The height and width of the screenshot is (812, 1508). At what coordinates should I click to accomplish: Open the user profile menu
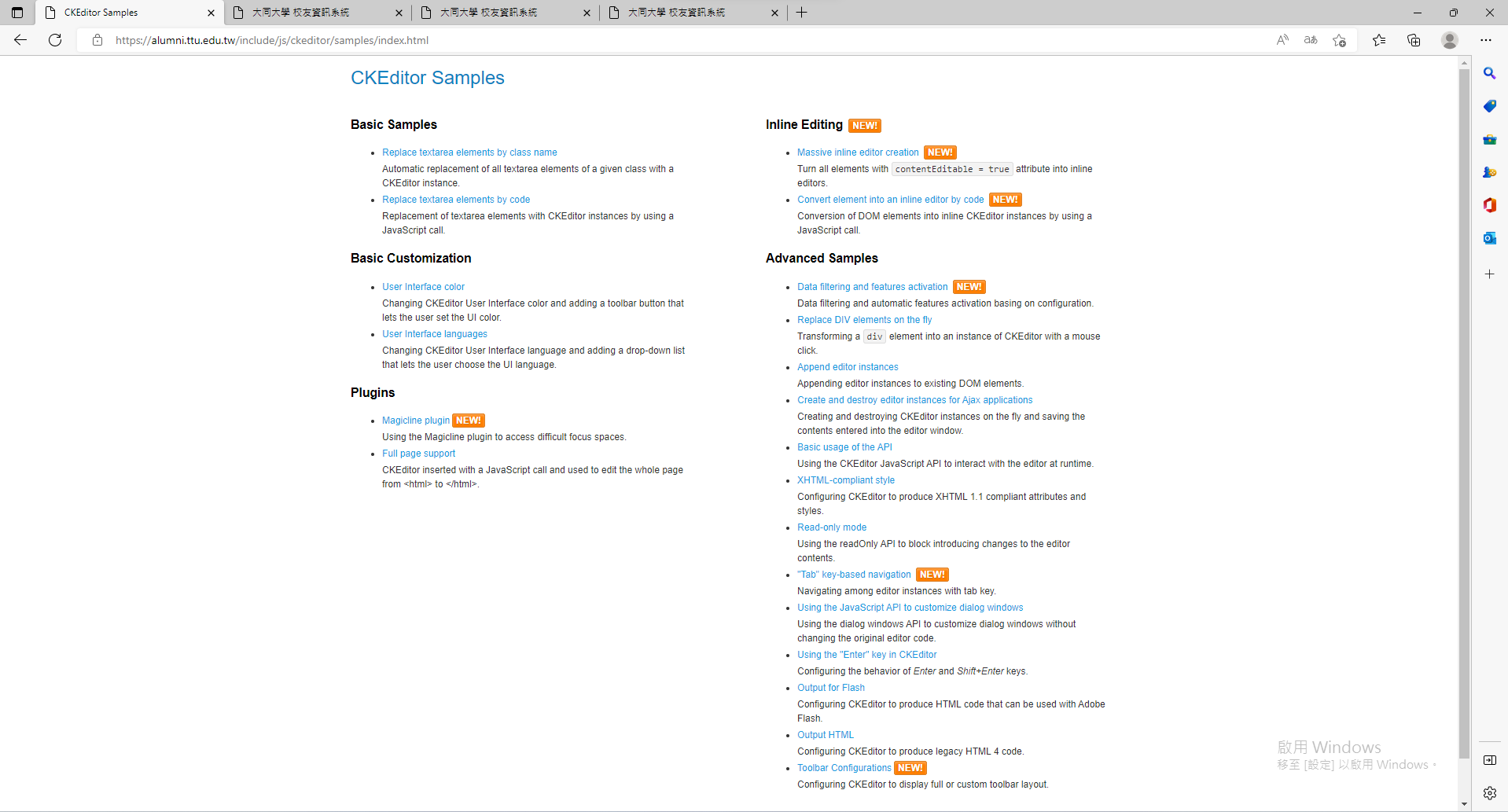tap(1450, 40)
